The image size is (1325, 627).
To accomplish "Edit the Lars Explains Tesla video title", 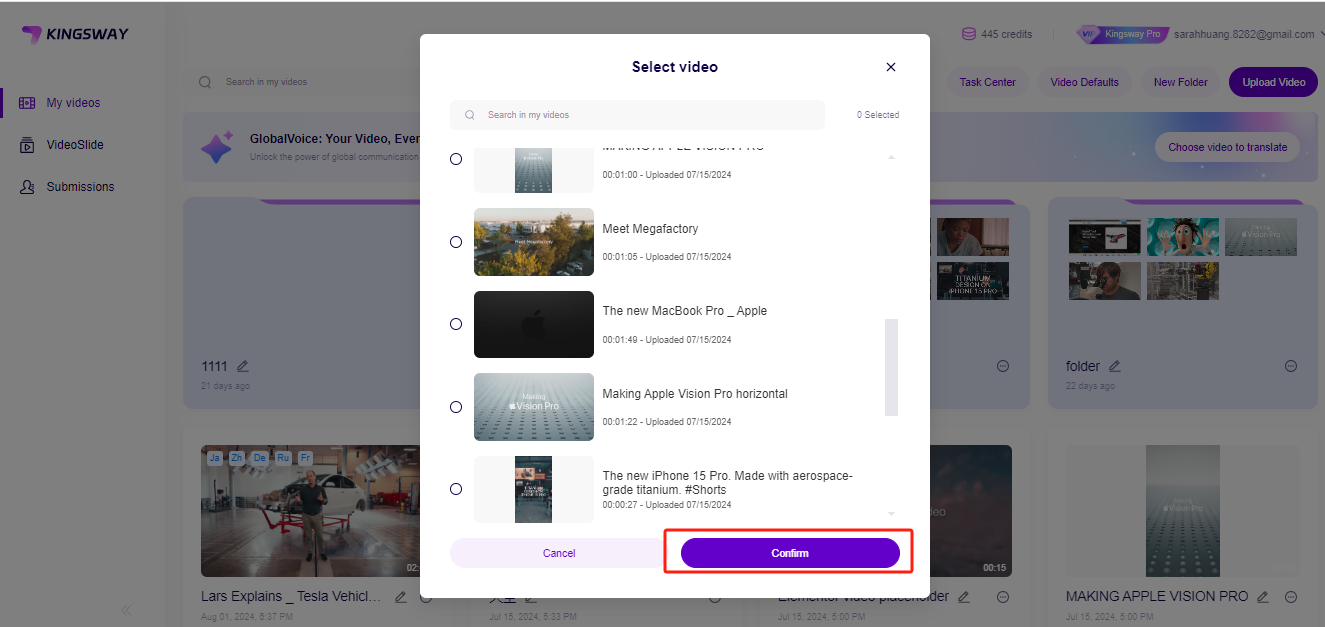I will [400, 597].
